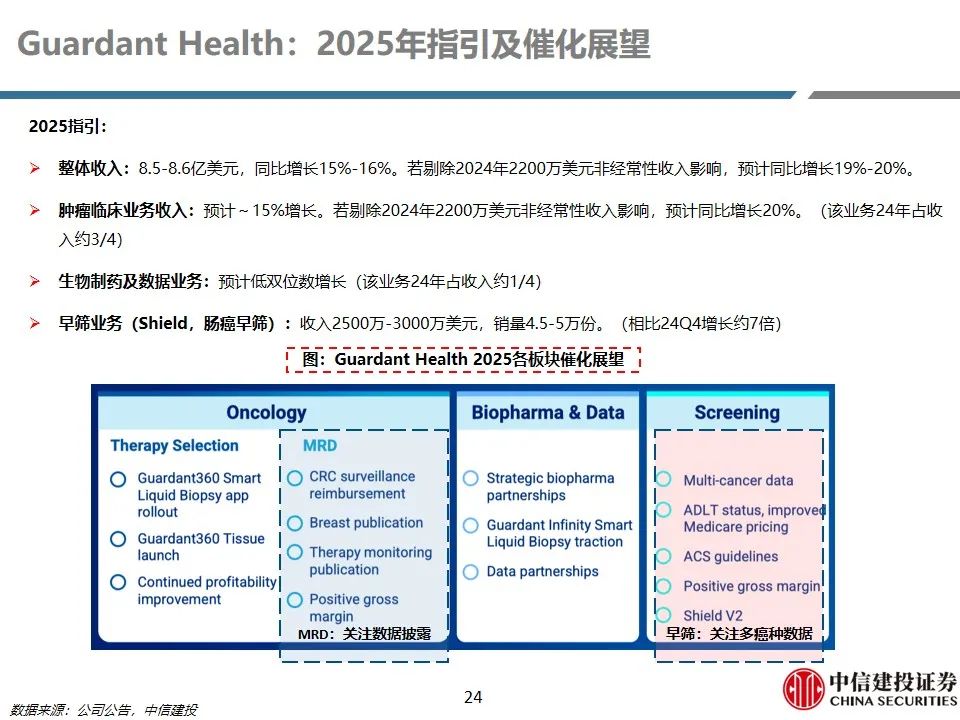Viewport: 960px width, 720px height.
Task: Click the bold label 整体收入
Action: point(93,168)
